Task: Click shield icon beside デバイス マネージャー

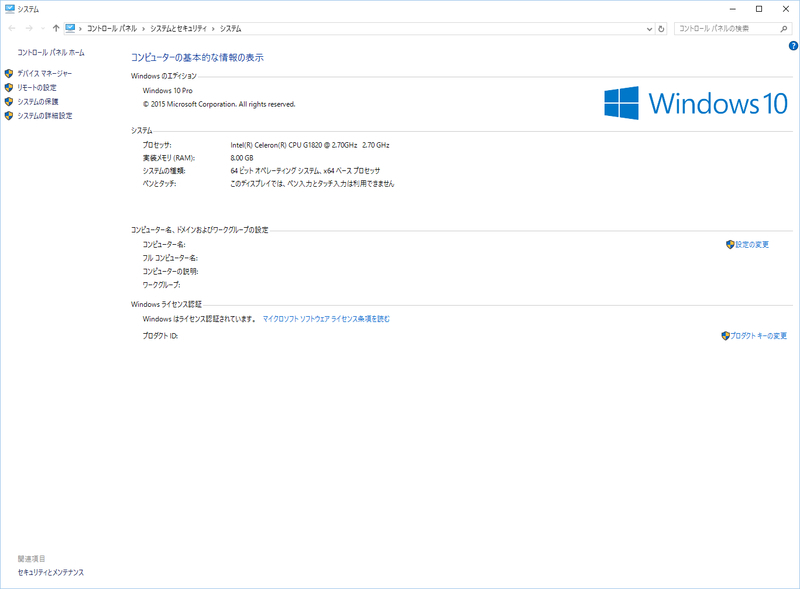Action: 9,73
